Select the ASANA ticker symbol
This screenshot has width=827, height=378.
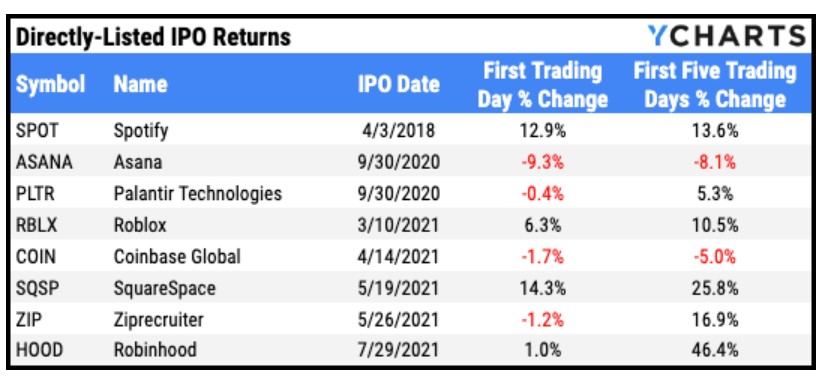[x=44, y=162]
